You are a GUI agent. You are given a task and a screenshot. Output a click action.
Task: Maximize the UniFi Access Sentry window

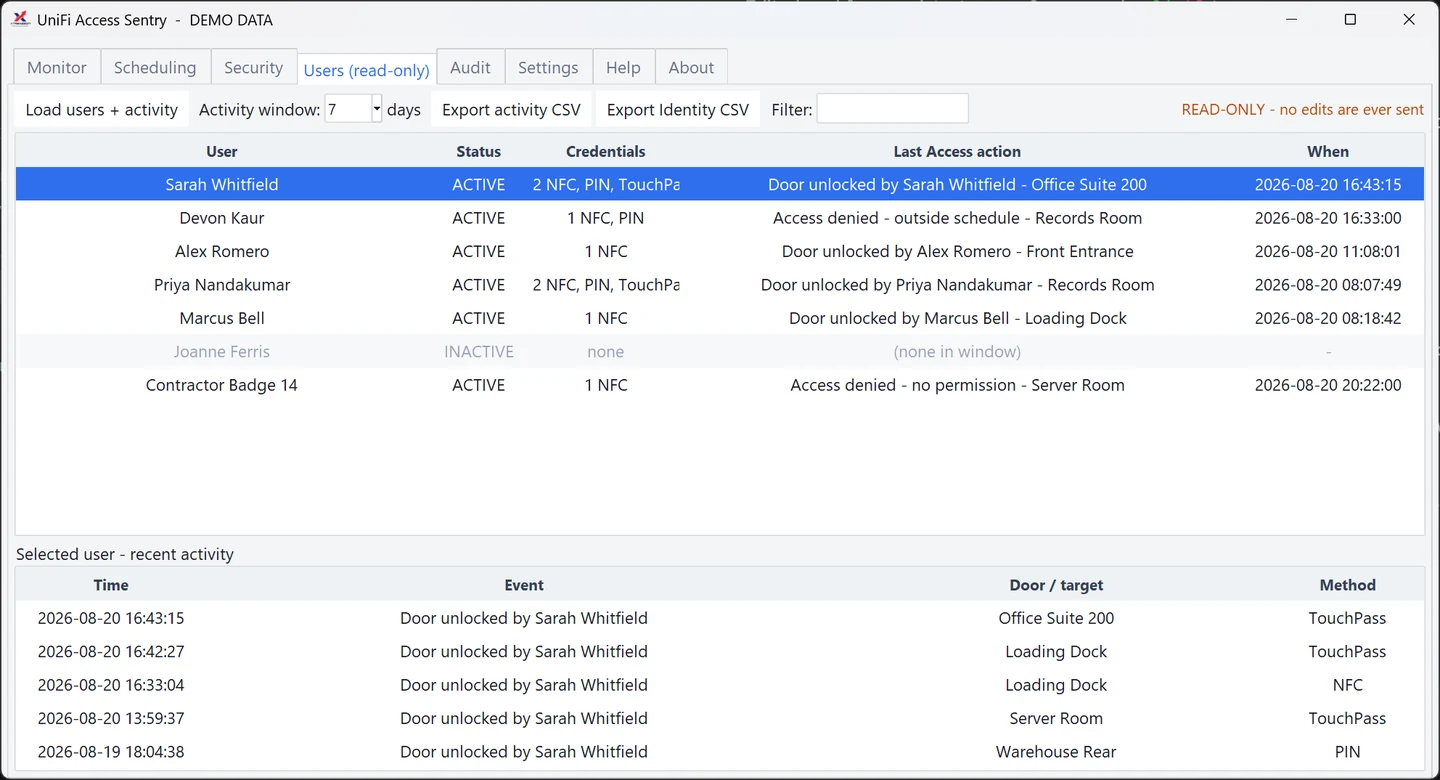pos(1350,20)
